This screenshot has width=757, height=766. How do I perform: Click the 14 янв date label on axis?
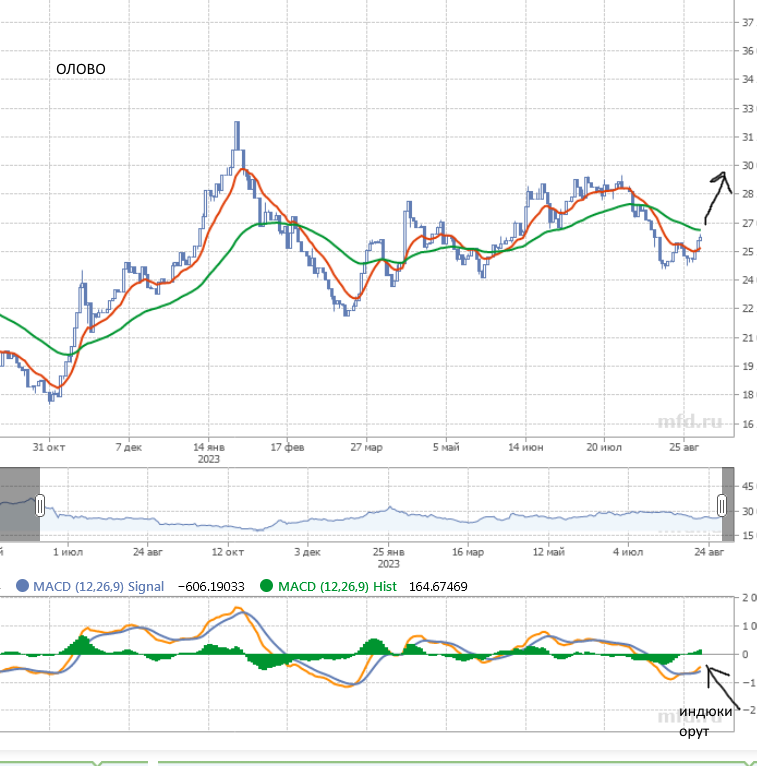(x=208, y=446)
